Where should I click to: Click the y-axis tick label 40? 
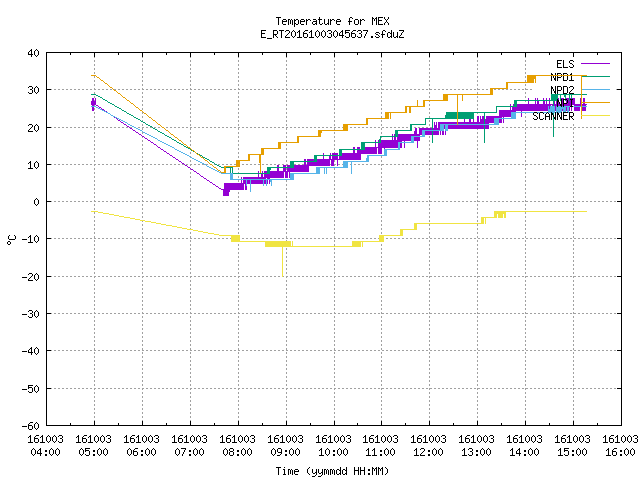(33, 53)
